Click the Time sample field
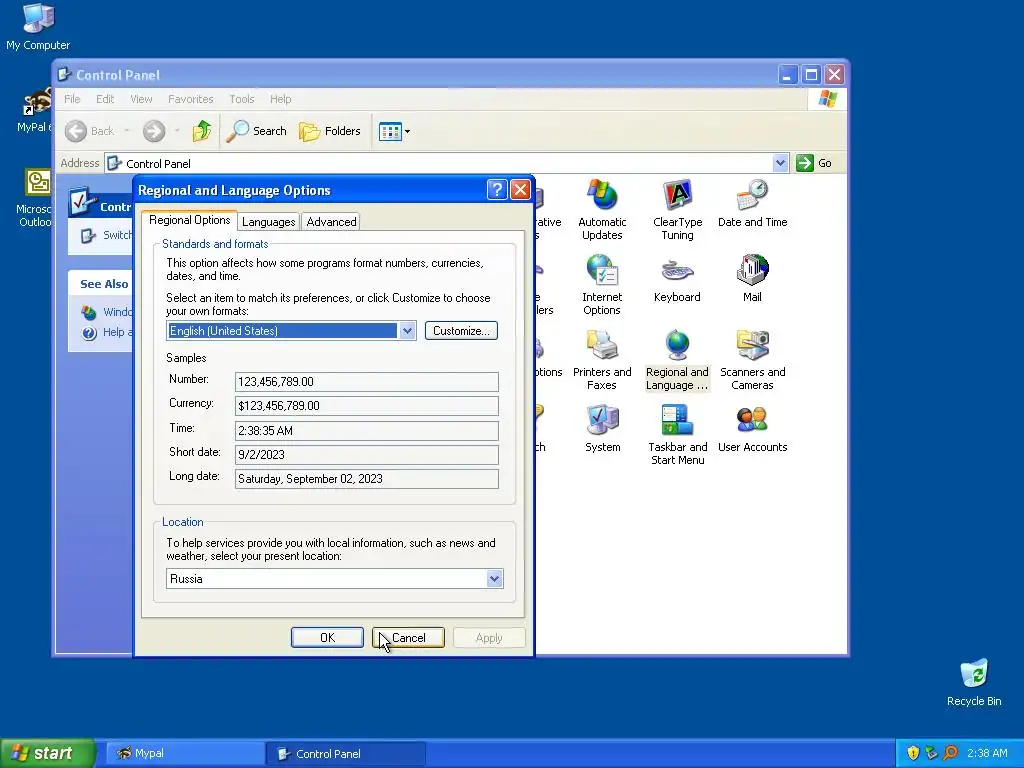This screenshot has height=768, width=1024. point(366,430)
